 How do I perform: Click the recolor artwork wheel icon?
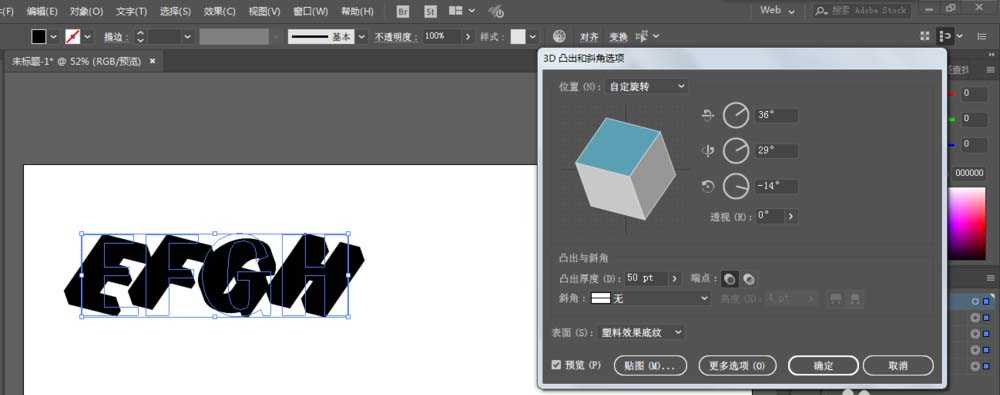point(559,36)
